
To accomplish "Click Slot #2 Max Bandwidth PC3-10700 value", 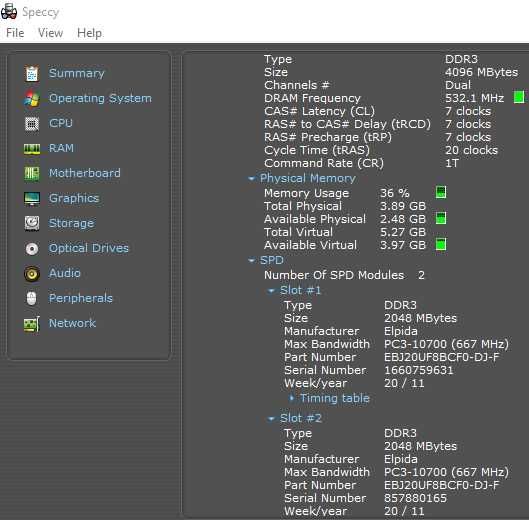I will click(x=446, y=472).
